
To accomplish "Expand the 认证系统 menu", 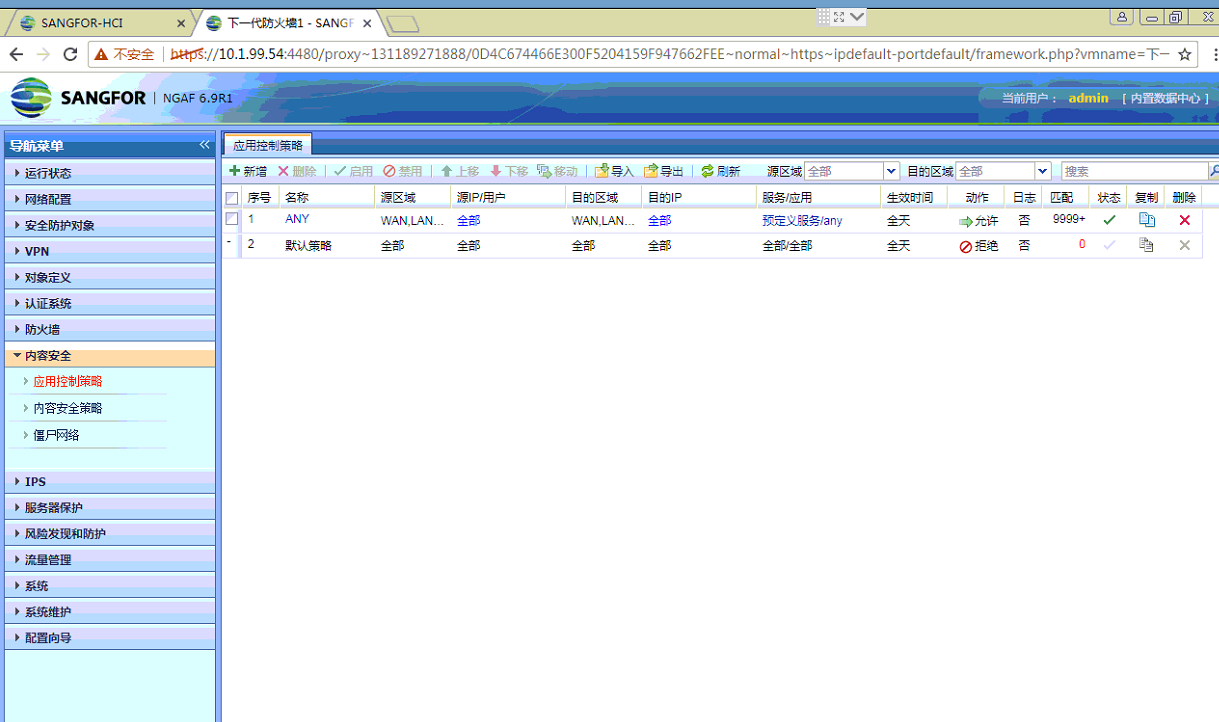I will point(110,302).
